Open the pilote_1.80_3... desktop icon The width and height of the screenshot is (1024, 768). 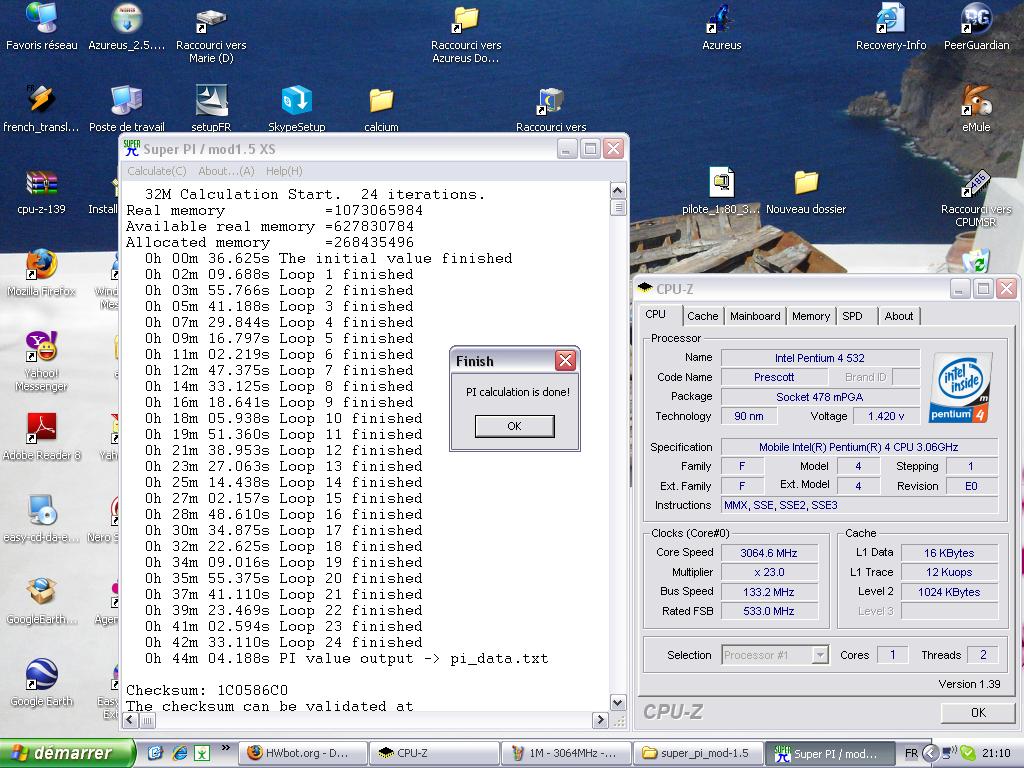(x=721, y=191)
